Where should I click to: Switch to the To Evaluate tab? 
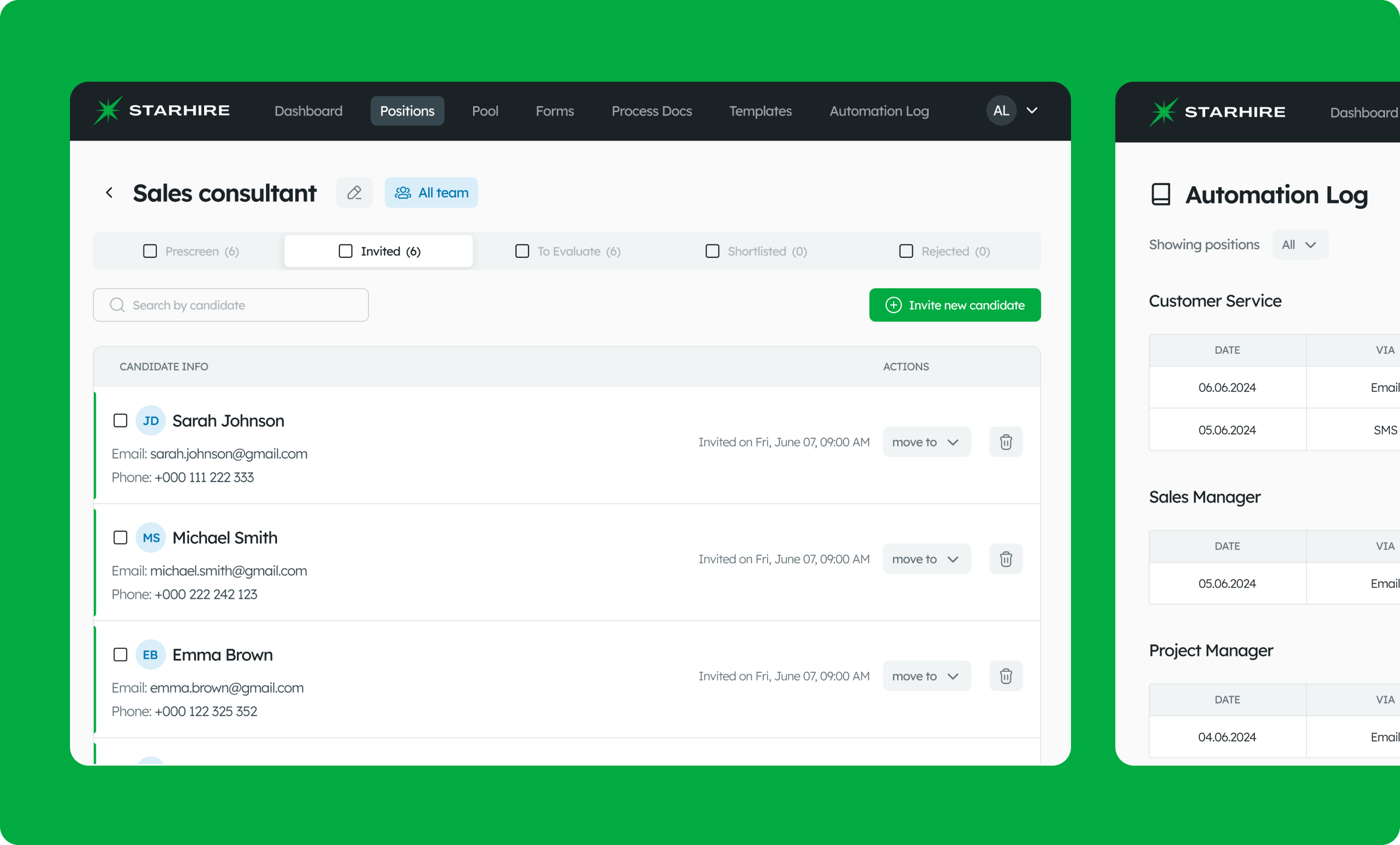coord(568,251)
